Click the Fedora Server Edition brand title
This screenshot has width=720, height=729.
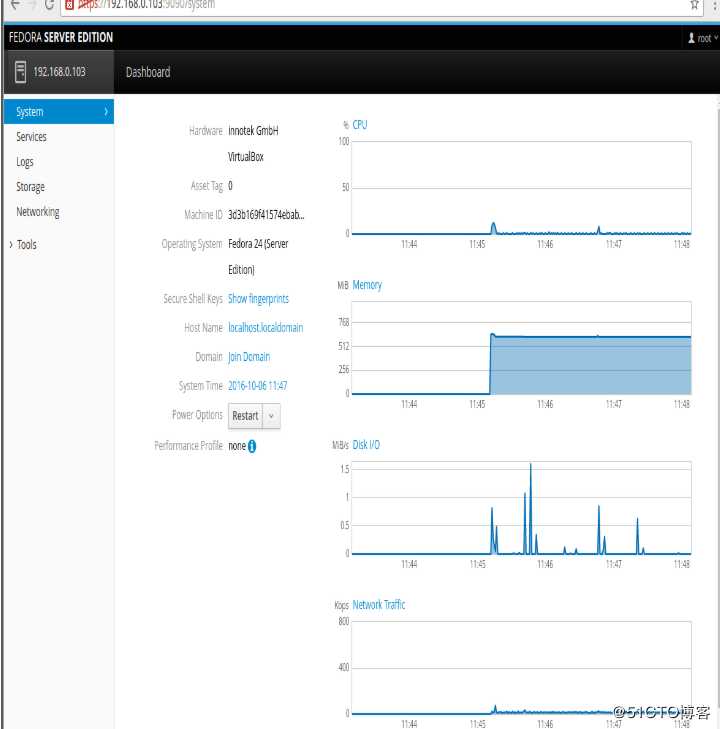tap(60, 38)
